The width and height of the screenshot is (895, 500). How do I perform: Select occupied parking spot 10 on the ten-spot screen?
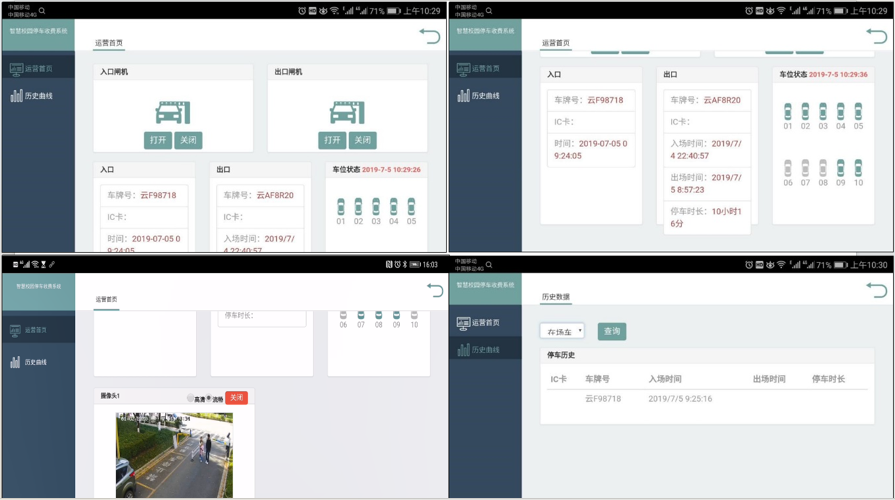pyautogui.click(x=858, y=173)
